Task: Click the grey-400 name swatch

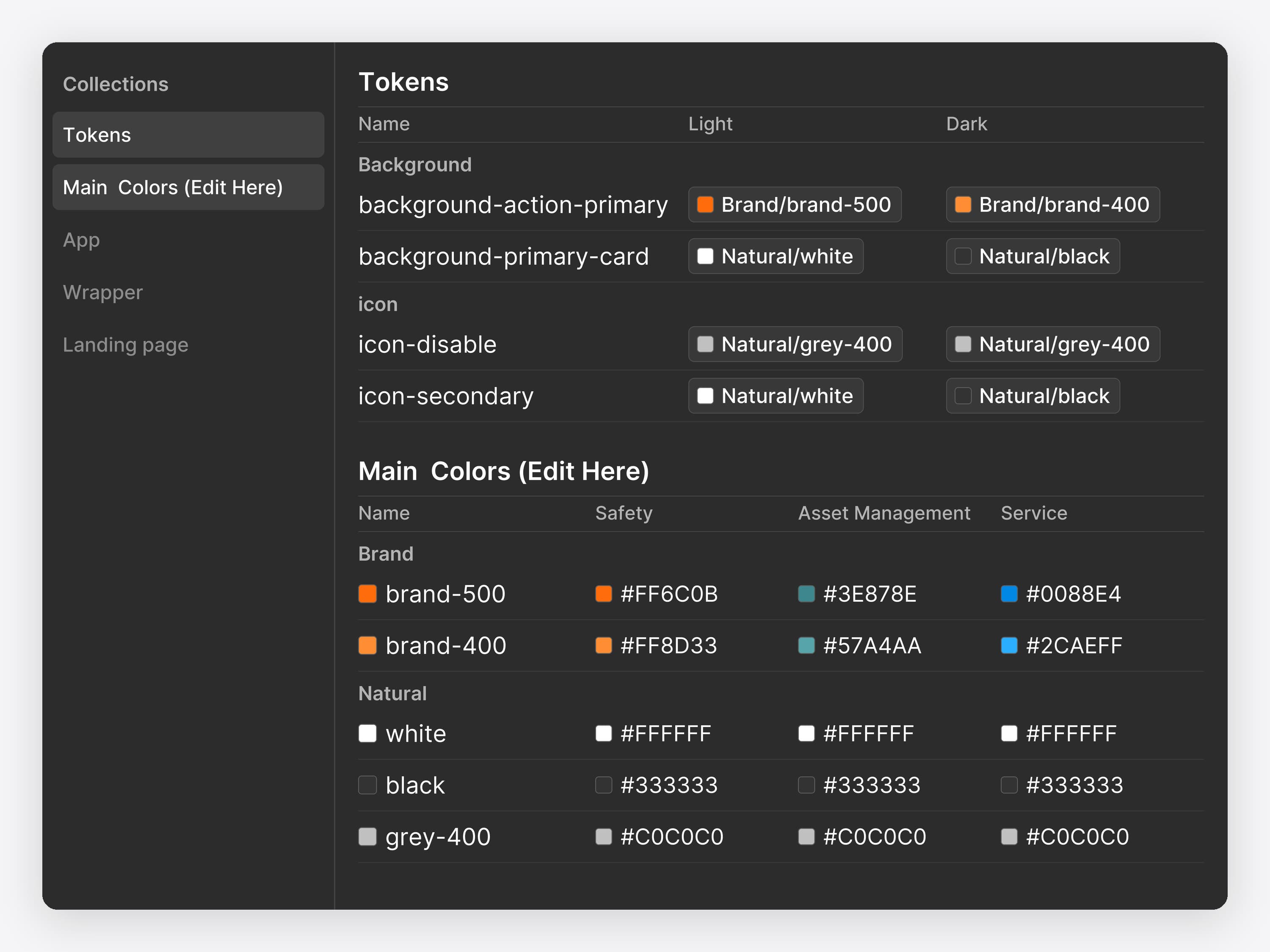Action: [x=367, y=836]
